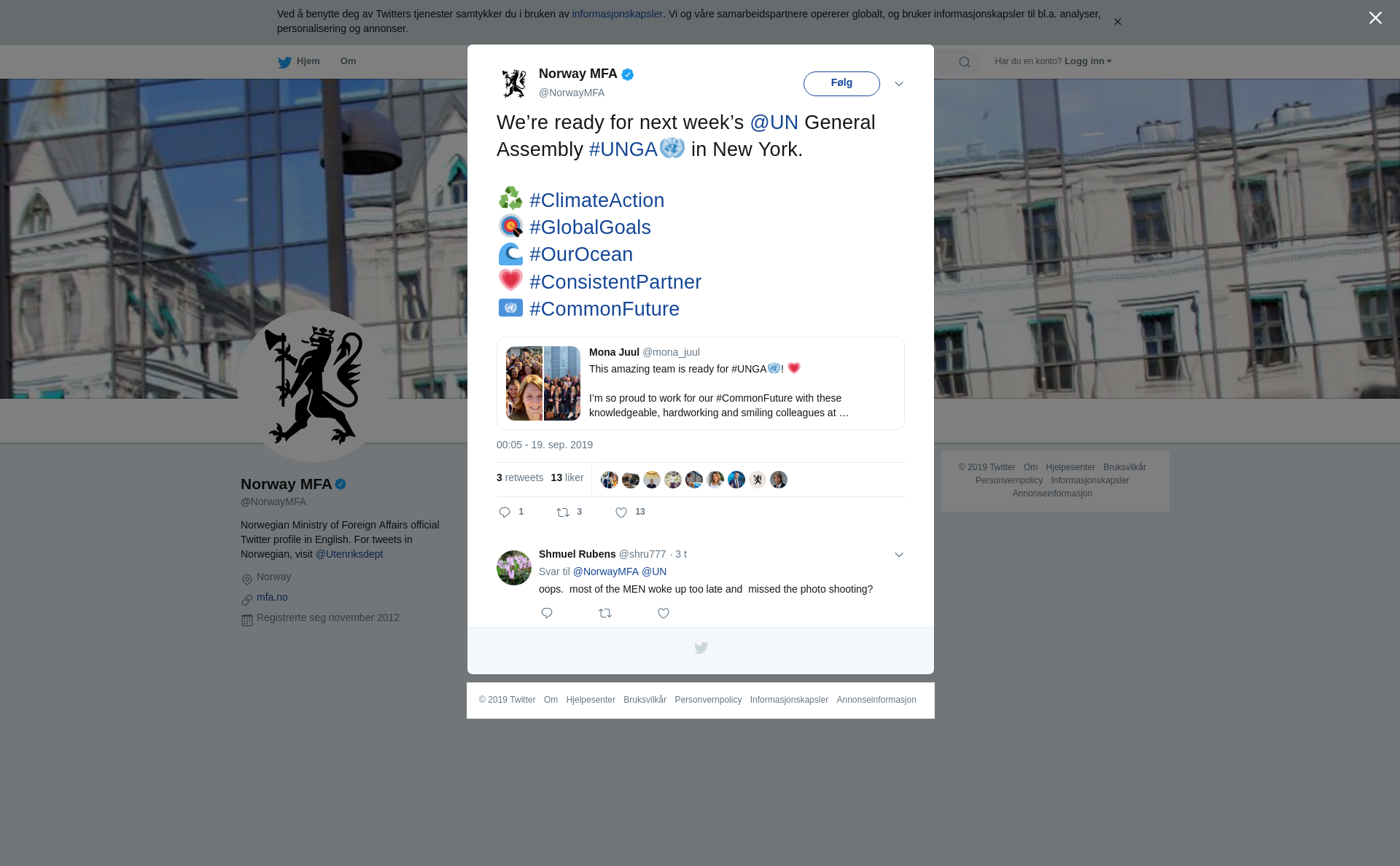
Task: Click the reply icon under Shmuel Rubens' comment
Action: tap(547, 614)
